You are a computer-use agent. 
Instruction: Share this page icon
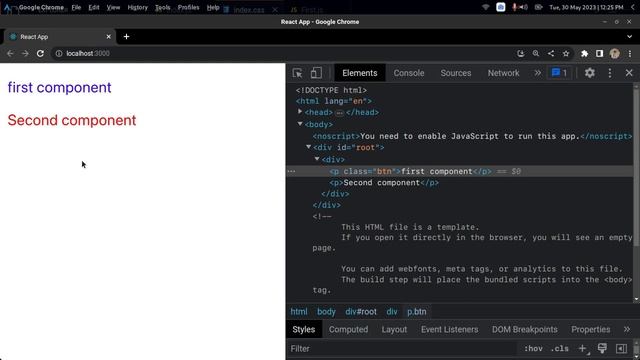click(x=551, y=53)
